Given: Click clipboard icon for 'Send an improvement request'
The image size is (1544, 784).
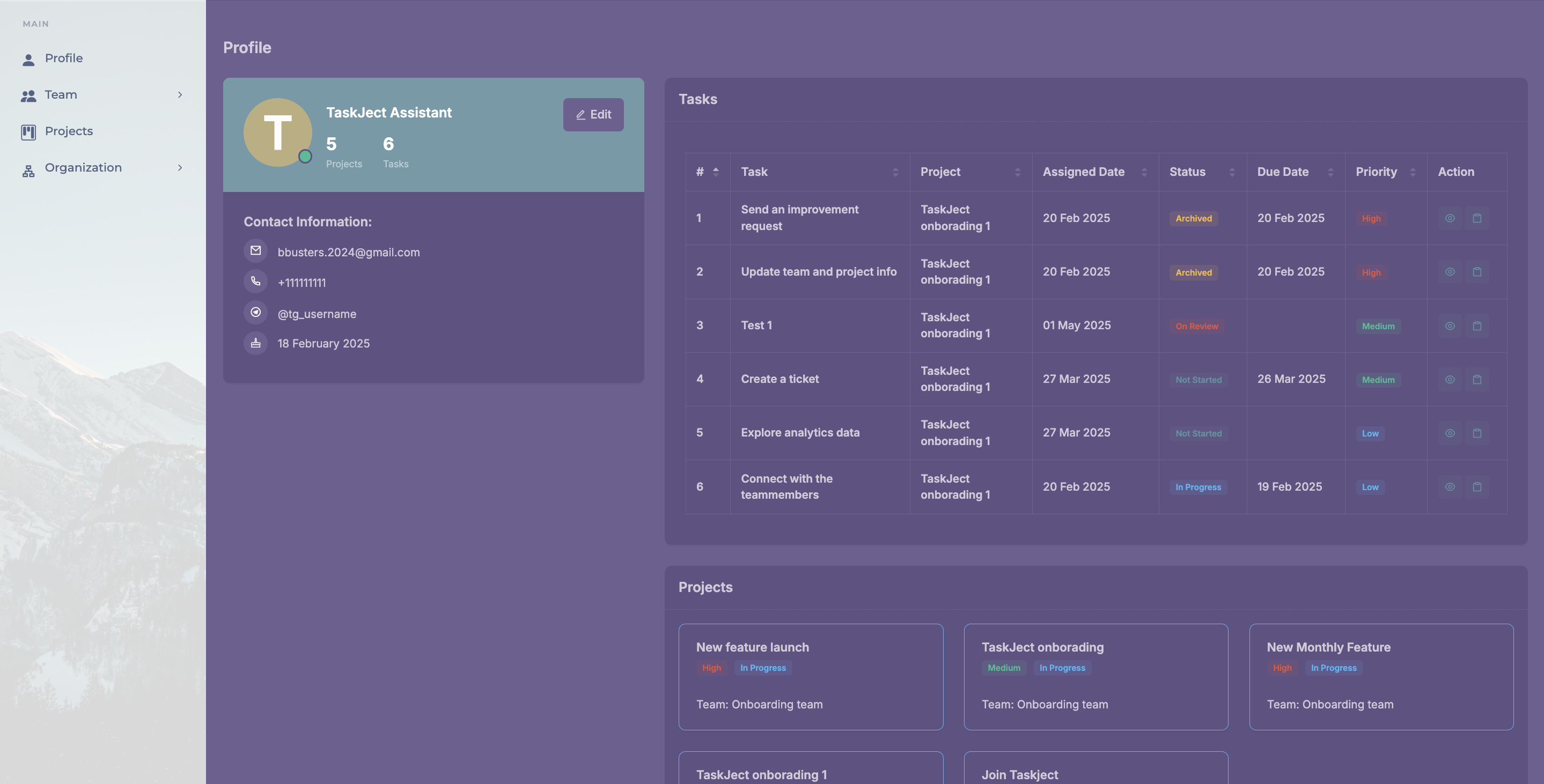Looking at the screenshot, I should coord(1477,218).
